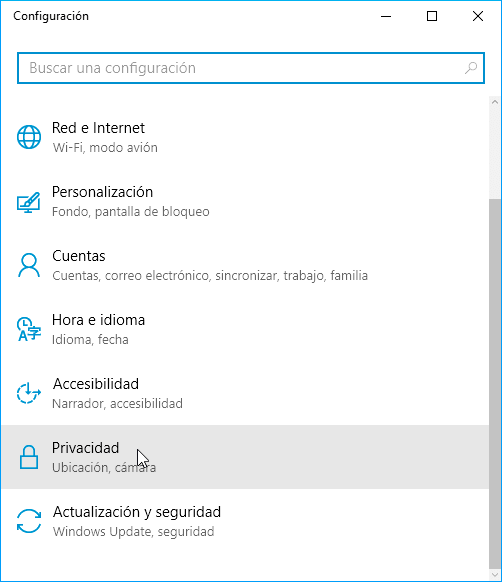Click the Actualización y seguridad refresh arrows icon

(x=29, y=521)
